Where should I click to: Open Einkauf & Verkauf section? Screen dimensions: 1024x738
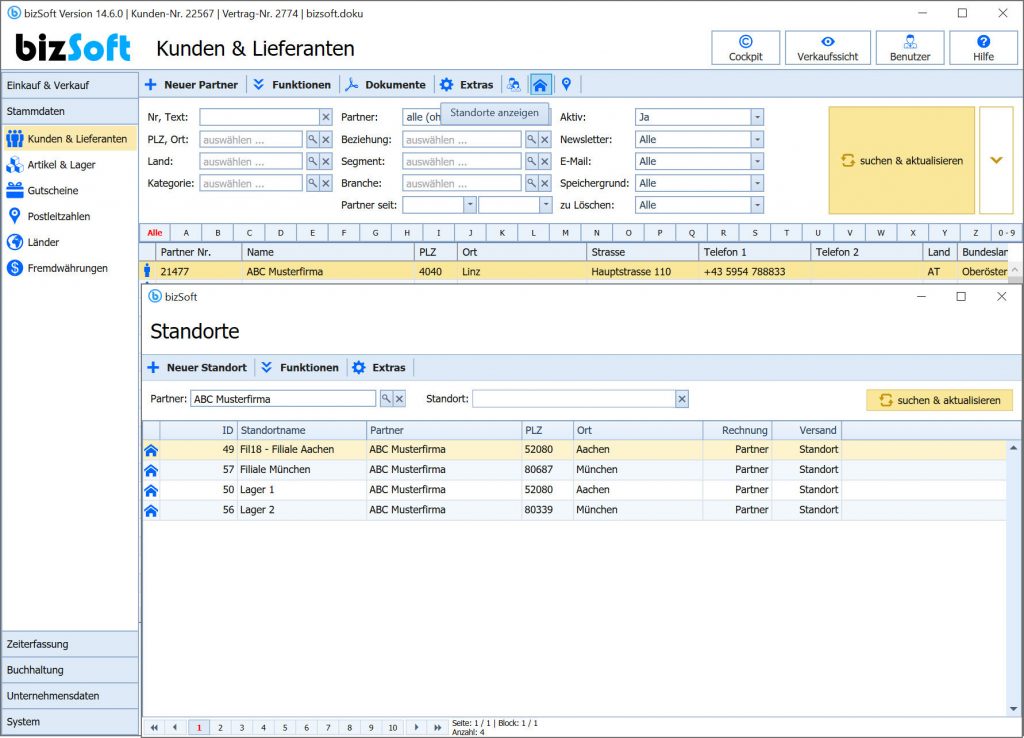[x=70, y=86]
